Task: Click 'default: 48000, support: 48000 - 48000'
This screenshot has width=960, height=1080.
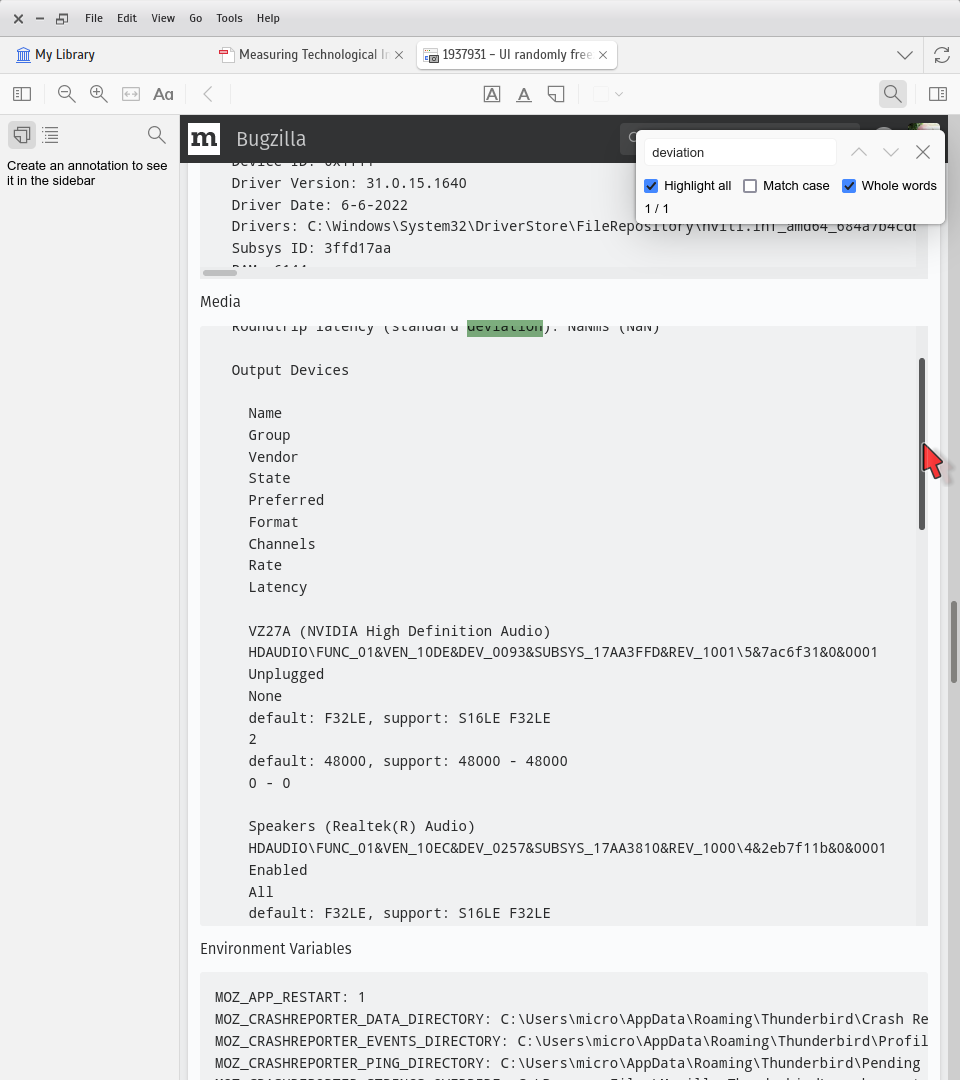Action: click(408, 761)
